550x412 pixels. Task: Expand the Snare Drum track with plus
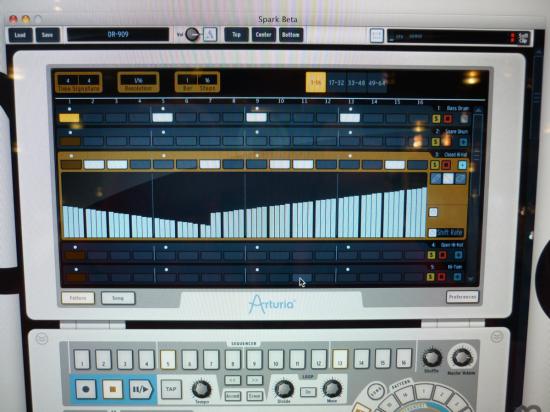[x=463, y=142]
